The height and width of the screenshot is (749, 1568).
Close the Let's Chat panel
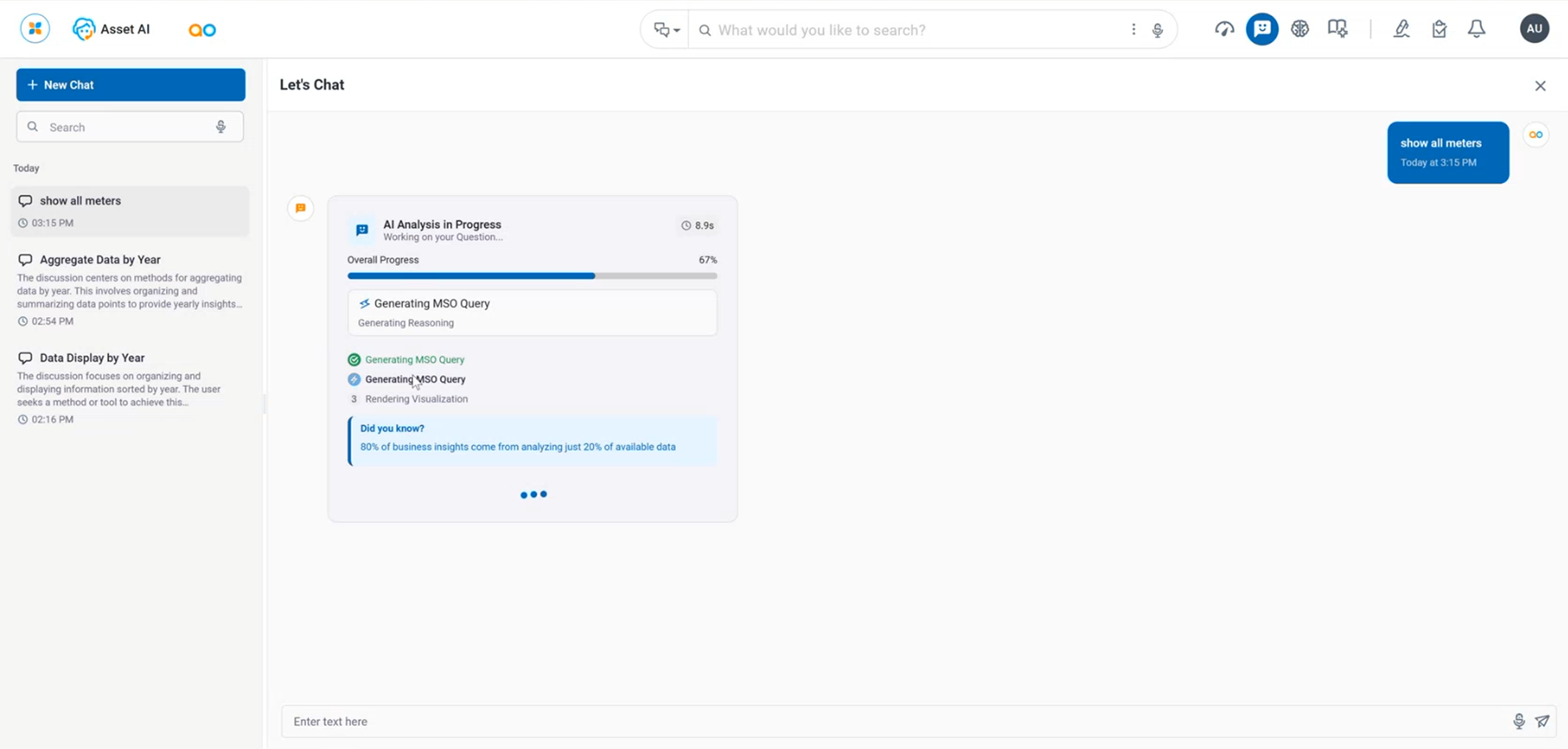point(1540,86)
